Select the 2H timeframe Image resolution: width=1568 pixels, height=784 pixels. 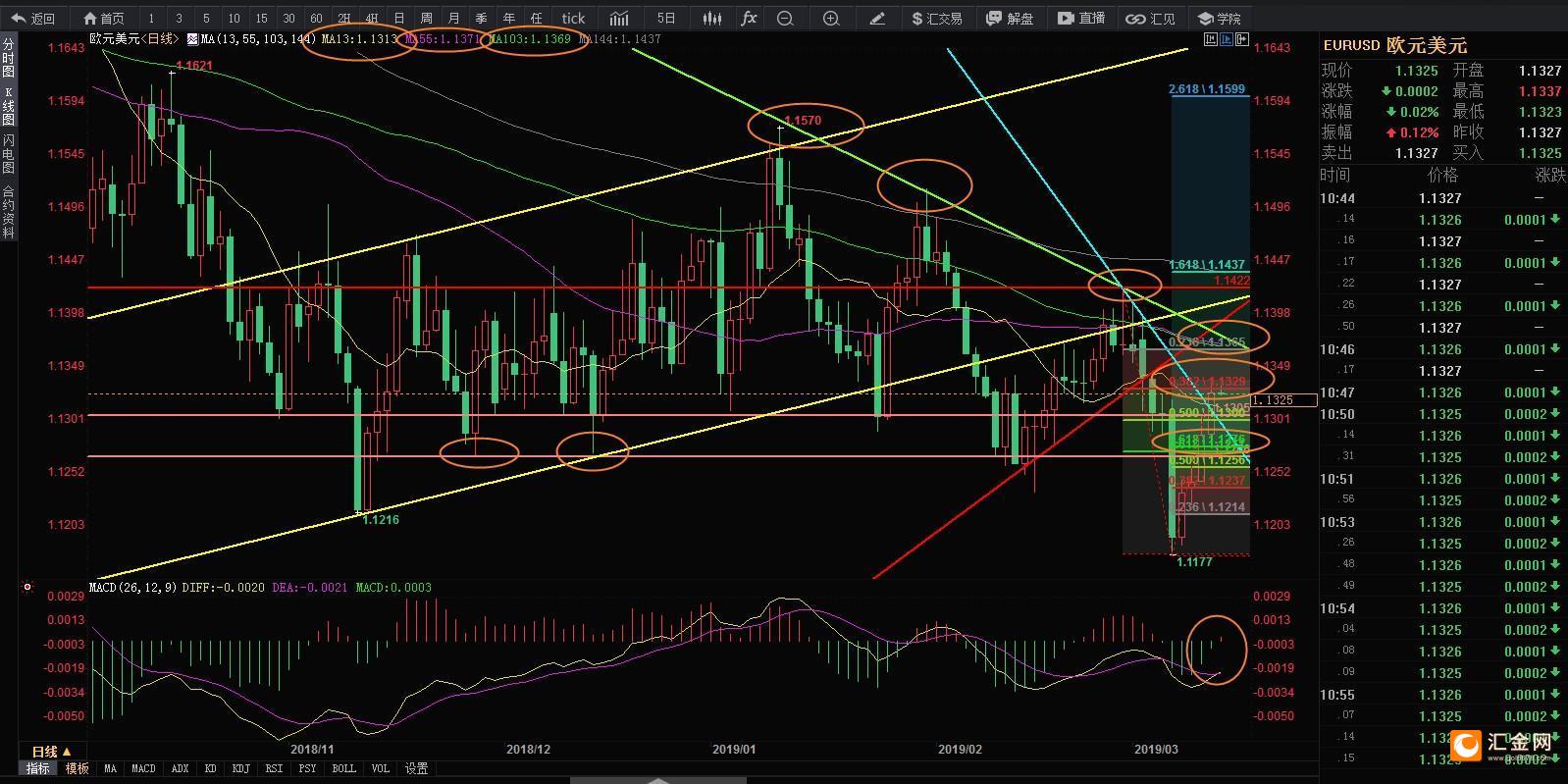coord(343,18)
